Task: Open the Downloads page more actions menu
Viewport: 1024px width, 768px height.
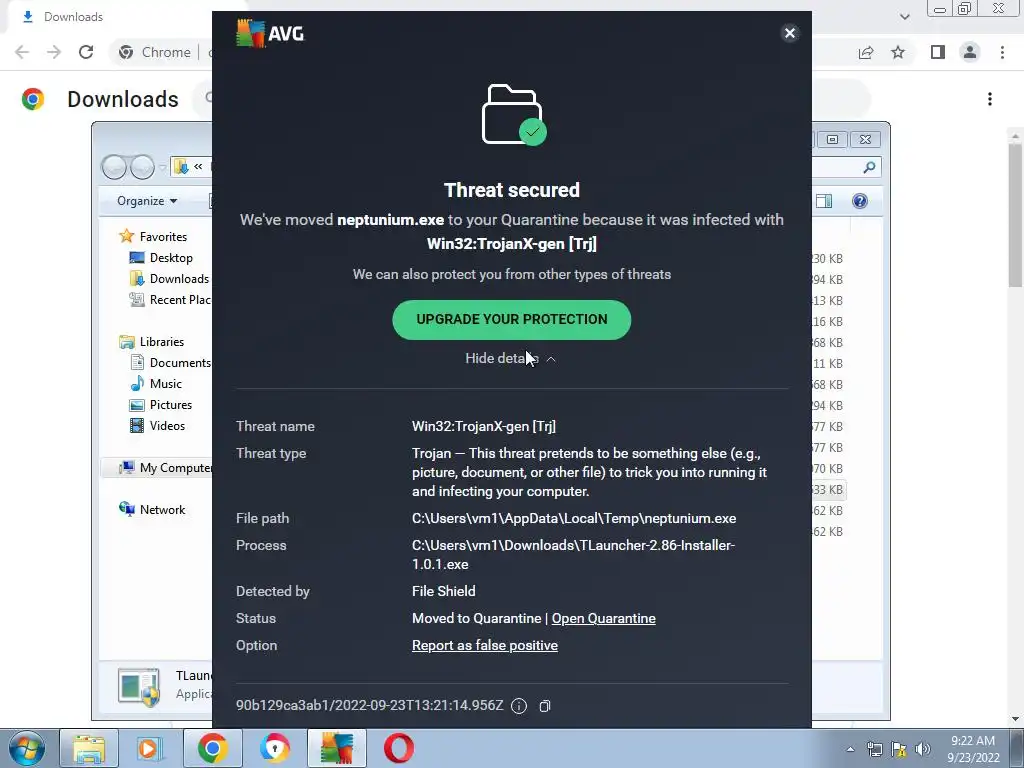Action: click(990, 99)
